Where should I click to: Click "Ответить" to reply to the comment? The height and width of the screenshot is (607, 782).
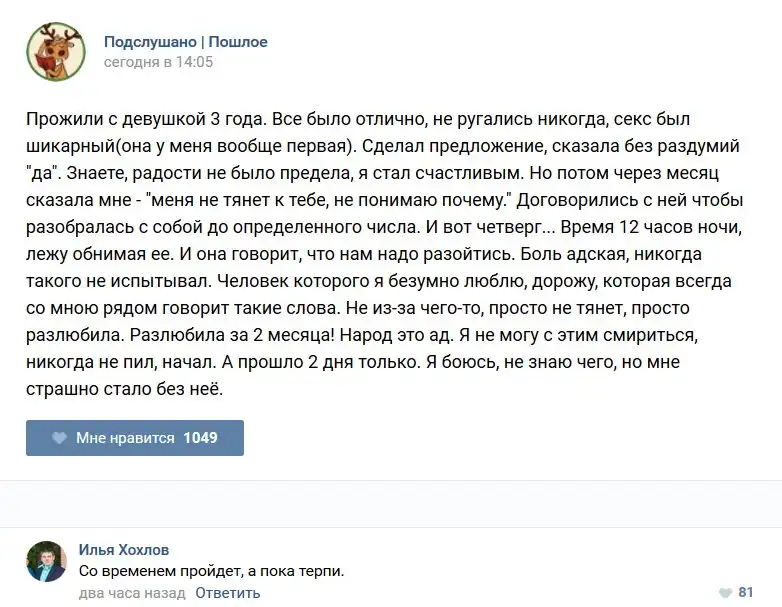228,593
